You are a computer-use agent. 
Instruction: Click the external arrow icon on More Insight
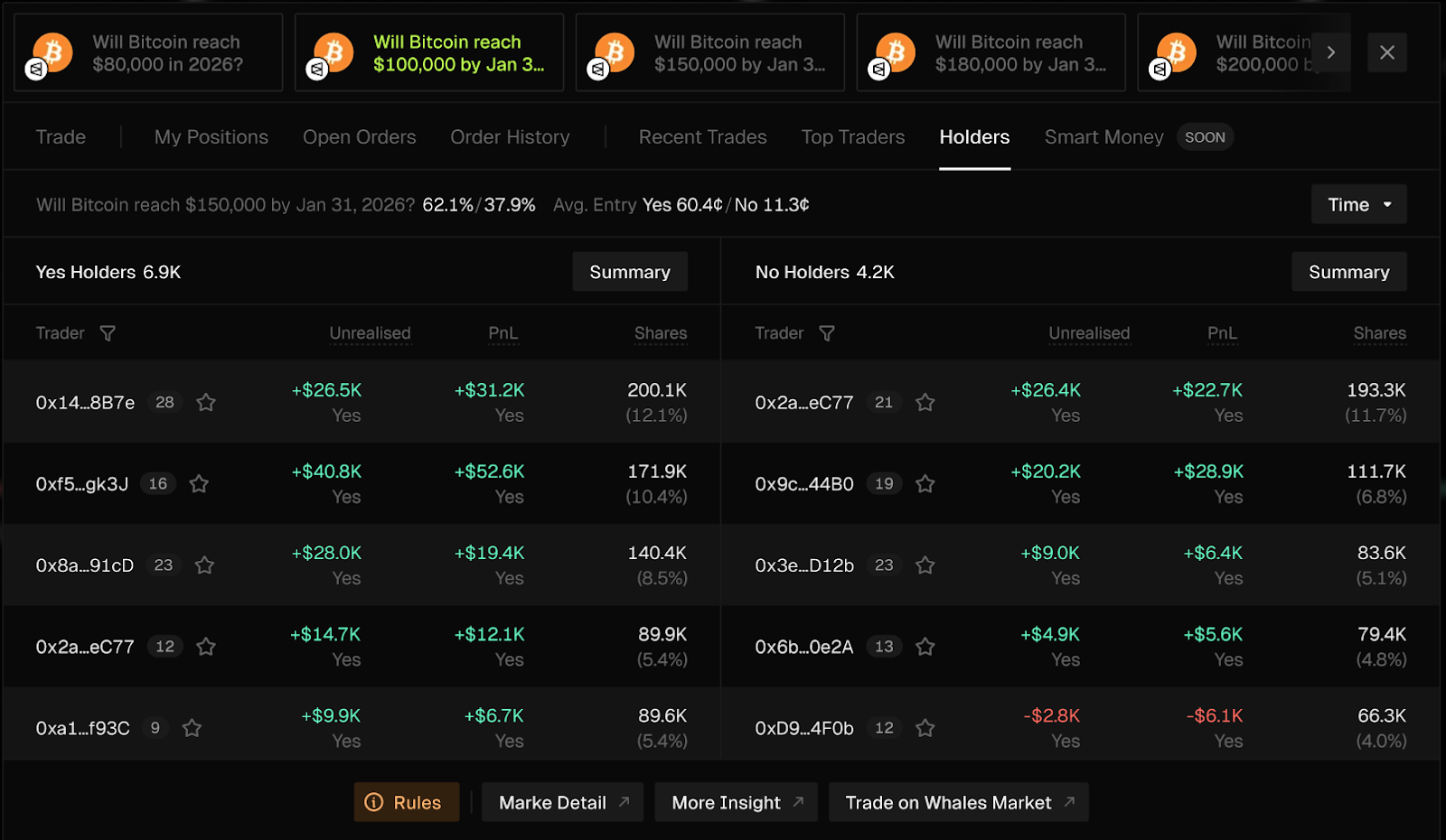798,802
